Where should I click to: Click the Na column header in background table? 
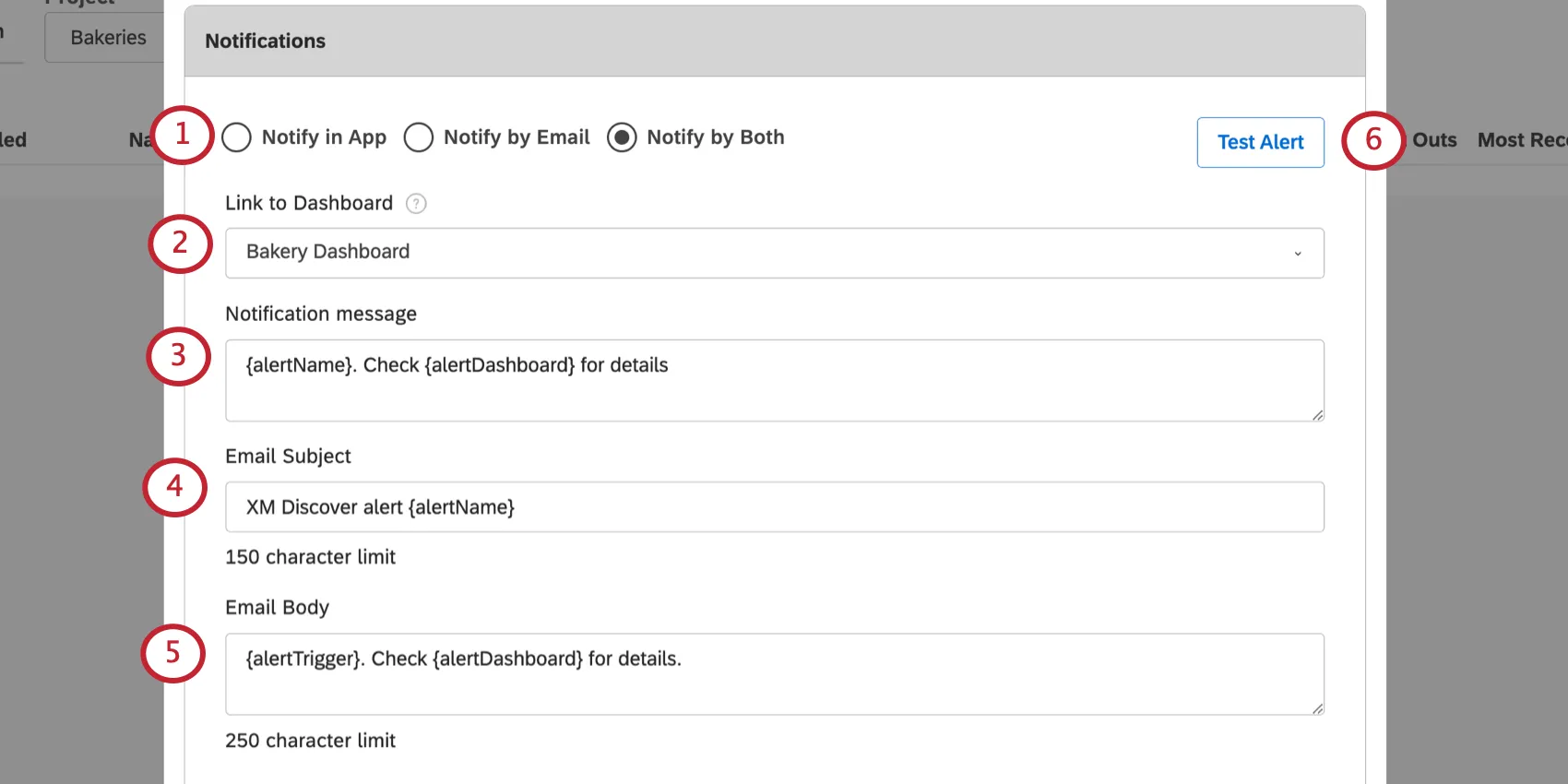click(140, 139)
